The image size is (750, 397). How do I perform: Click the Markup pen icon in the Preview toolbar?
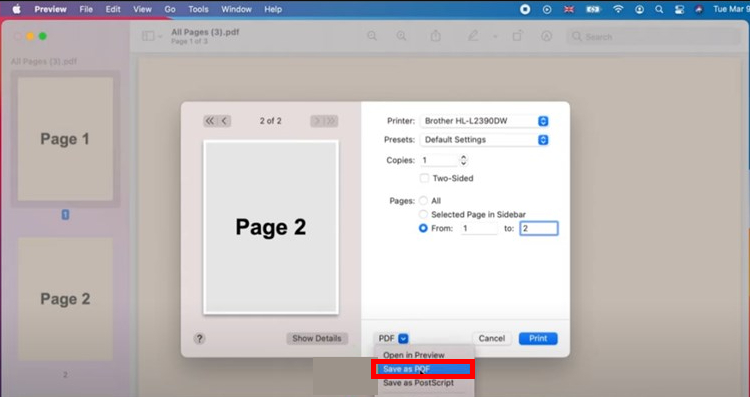click(x=473, y=36)
